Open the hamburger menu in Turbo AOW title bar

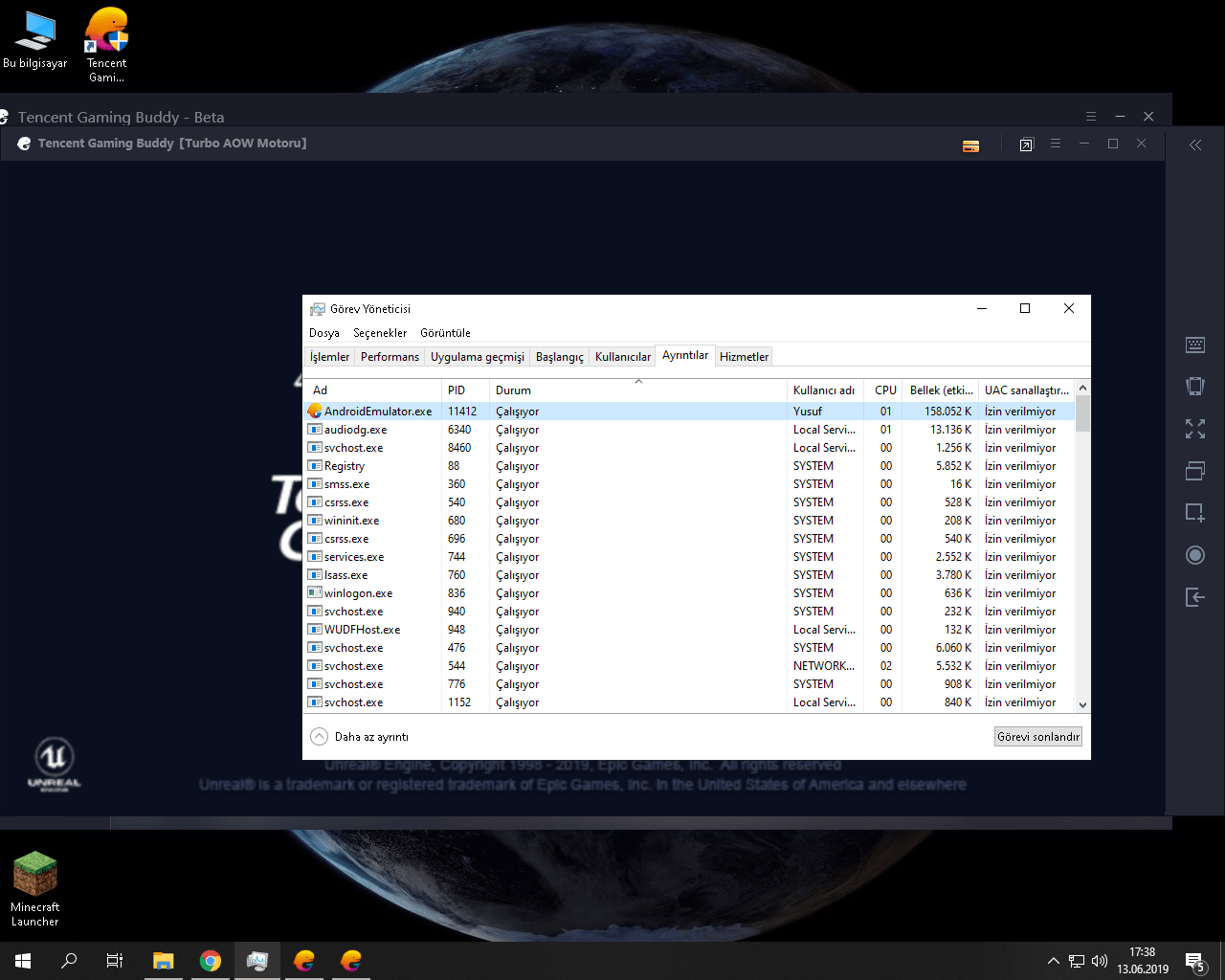pos(1056,144)
